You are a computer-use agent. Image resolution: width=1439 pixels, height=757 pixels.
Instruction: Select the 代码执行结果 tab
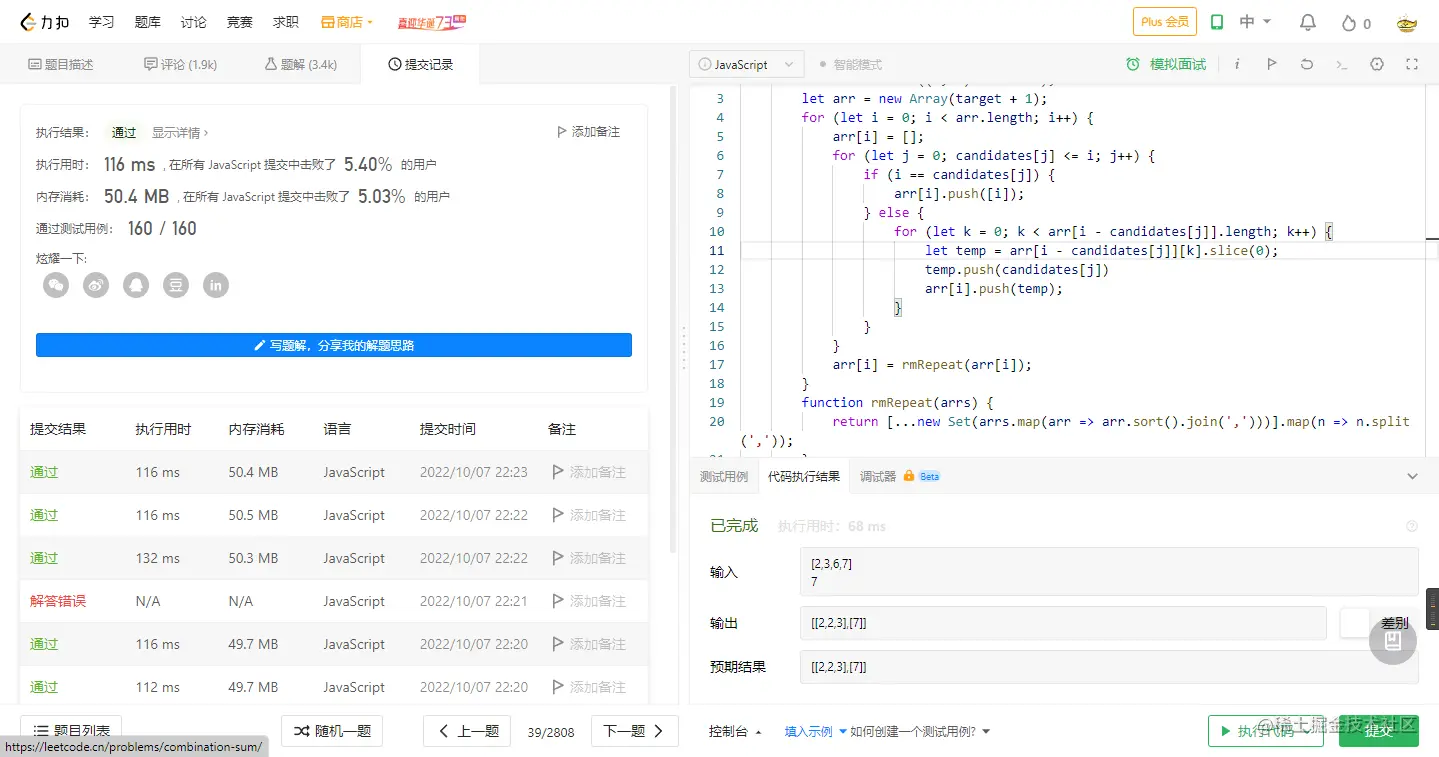click(x=804, y=476)
